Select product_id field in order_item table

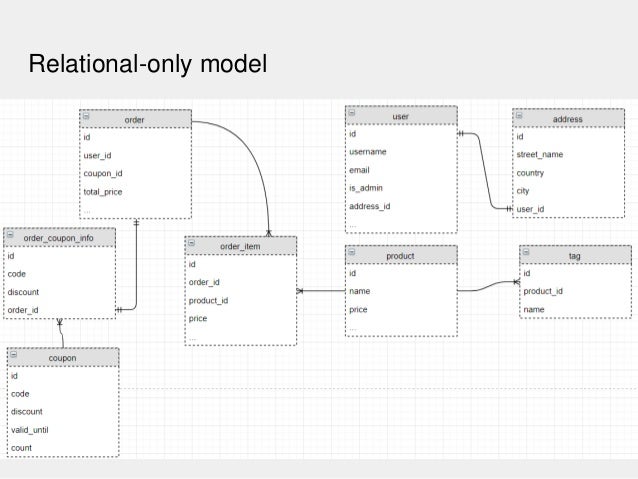click(241, 300)
